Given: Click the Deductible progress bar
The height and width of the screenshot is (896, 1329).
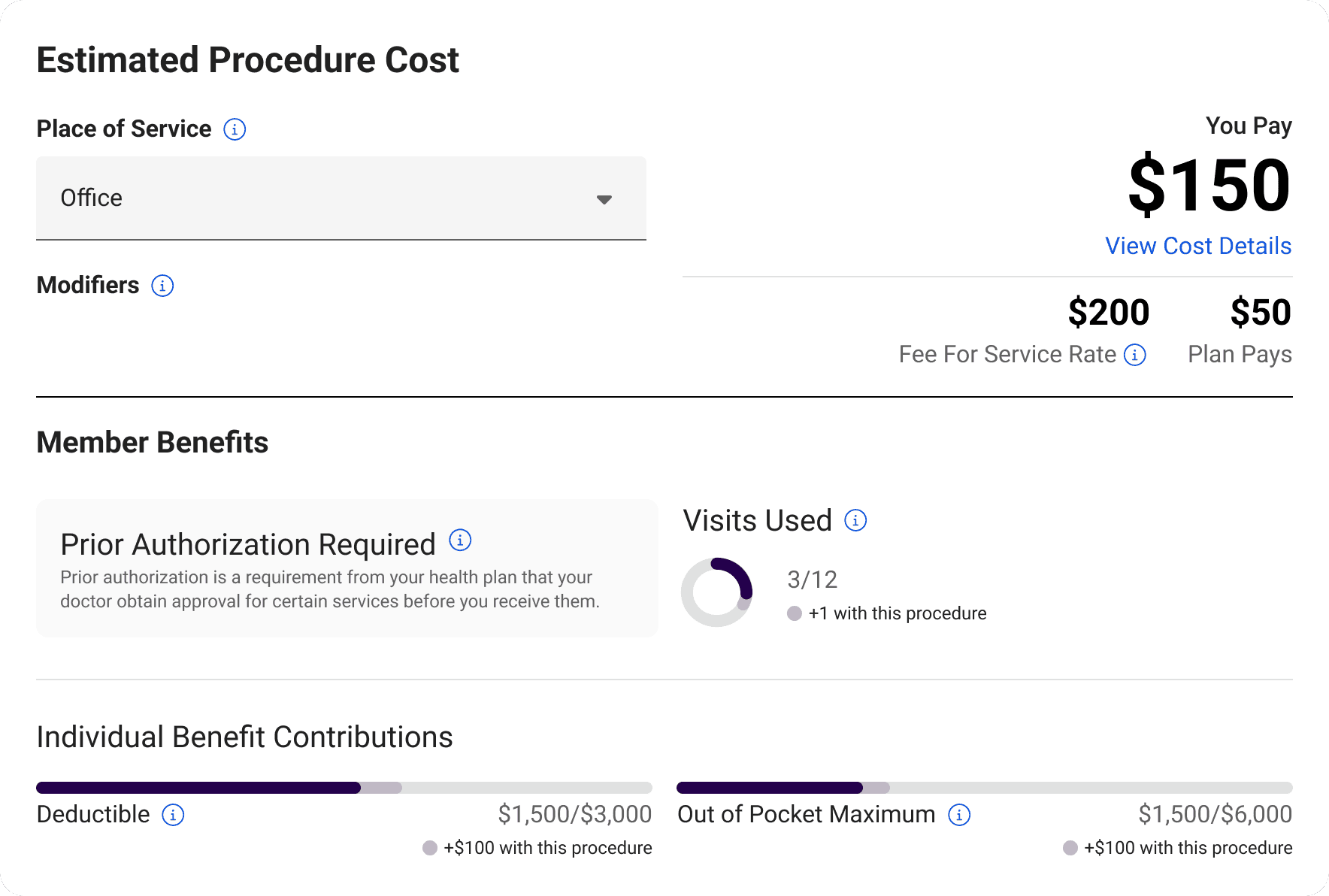Looking at the screenshot, I should (x=344, y=788).
